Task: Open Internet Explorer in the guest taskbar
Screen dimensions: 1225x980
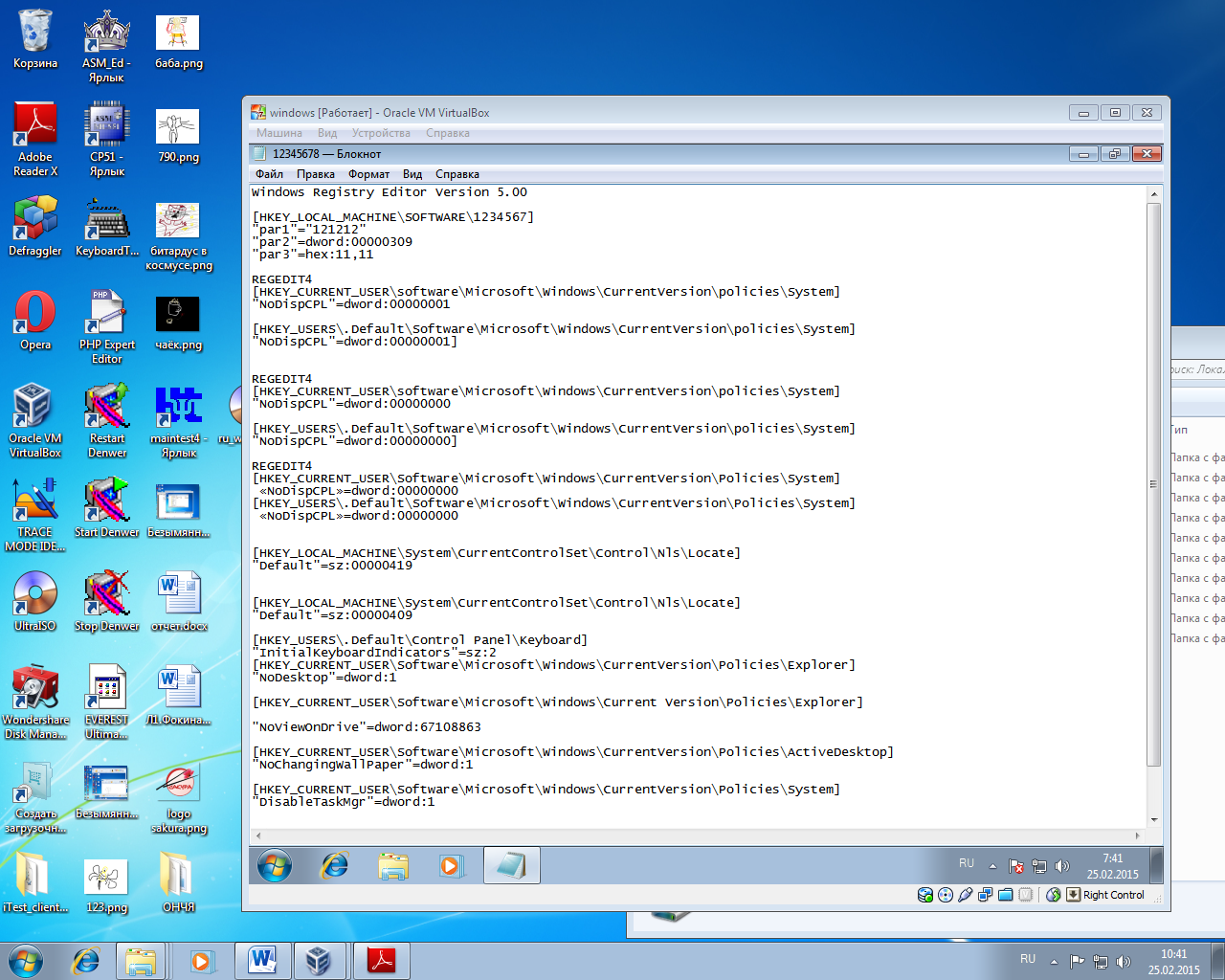Action: [334, 865]
